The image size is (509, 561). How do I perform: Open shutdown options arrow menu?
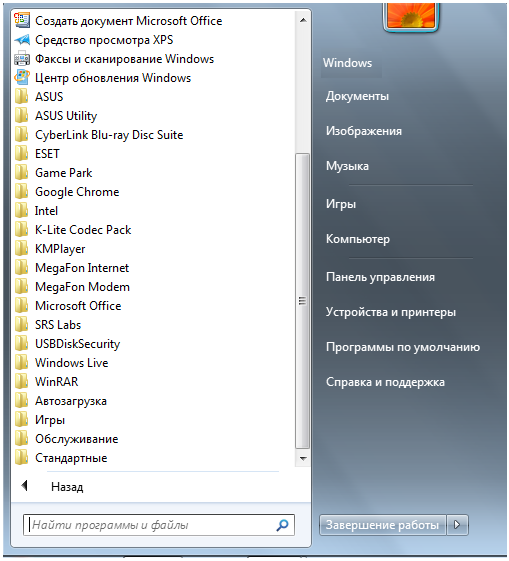pos(457,525)
